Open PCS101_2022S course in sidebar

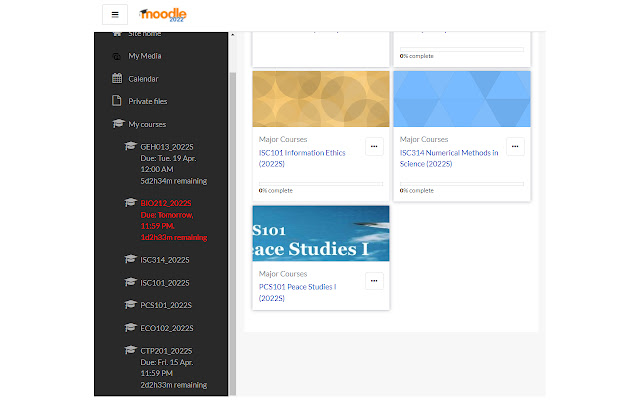166,305
